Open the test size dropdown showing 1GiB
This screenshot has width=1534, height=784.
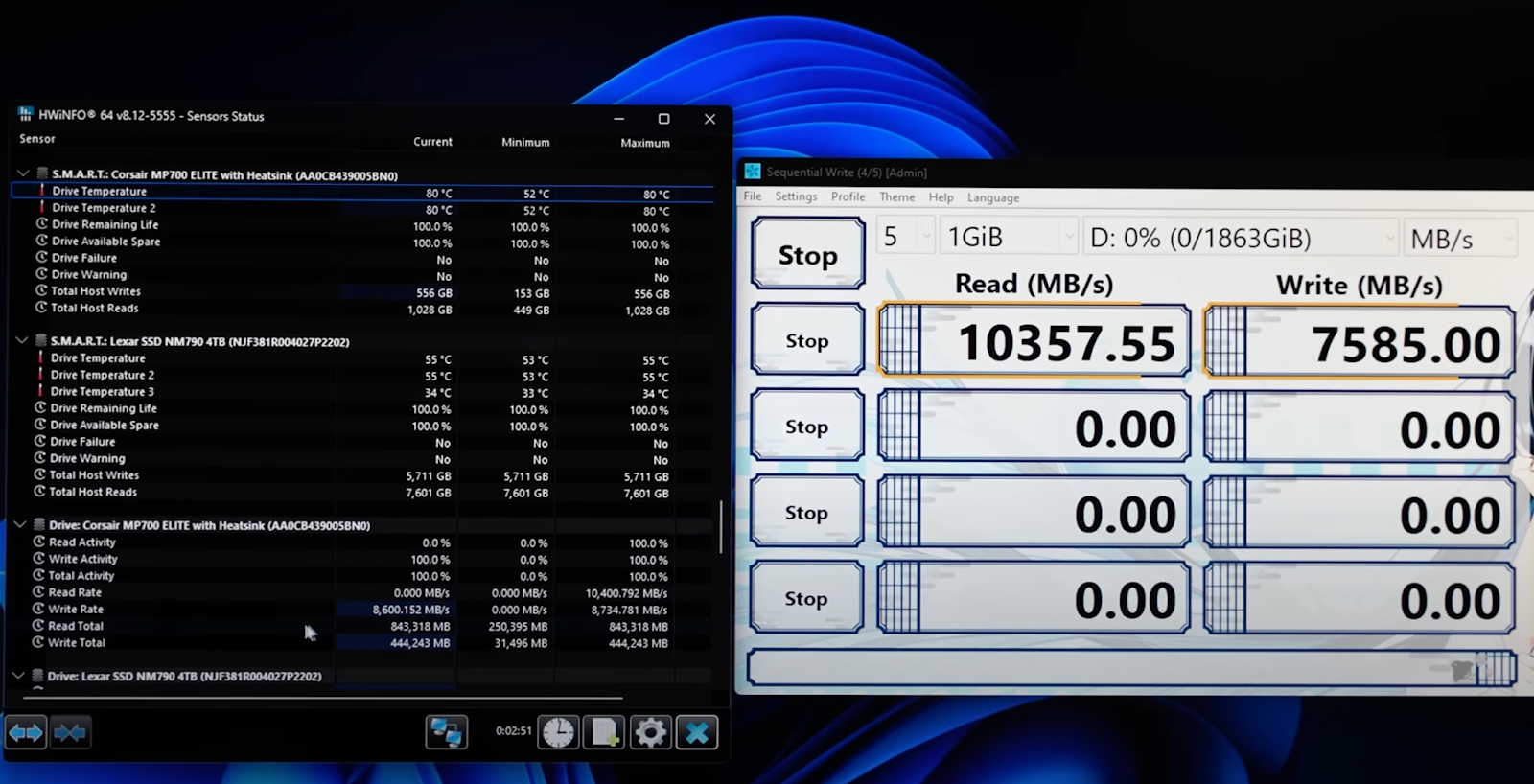(1010, 237)
